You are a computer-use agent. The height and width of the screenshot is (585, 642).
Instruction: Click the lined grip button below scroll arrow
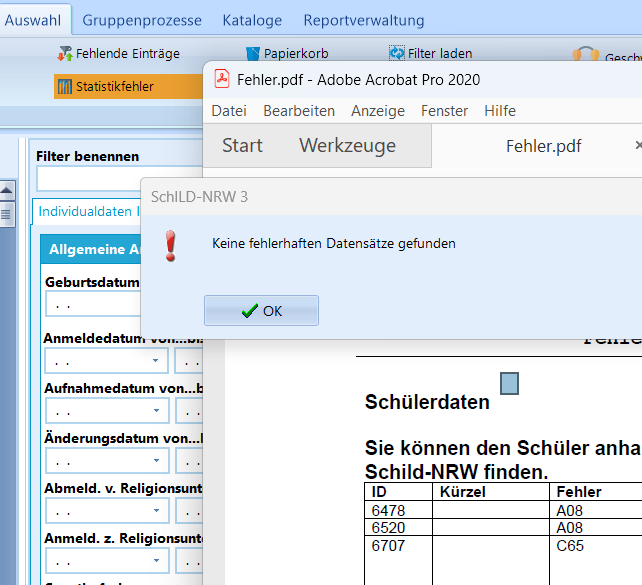coord(7,214)
